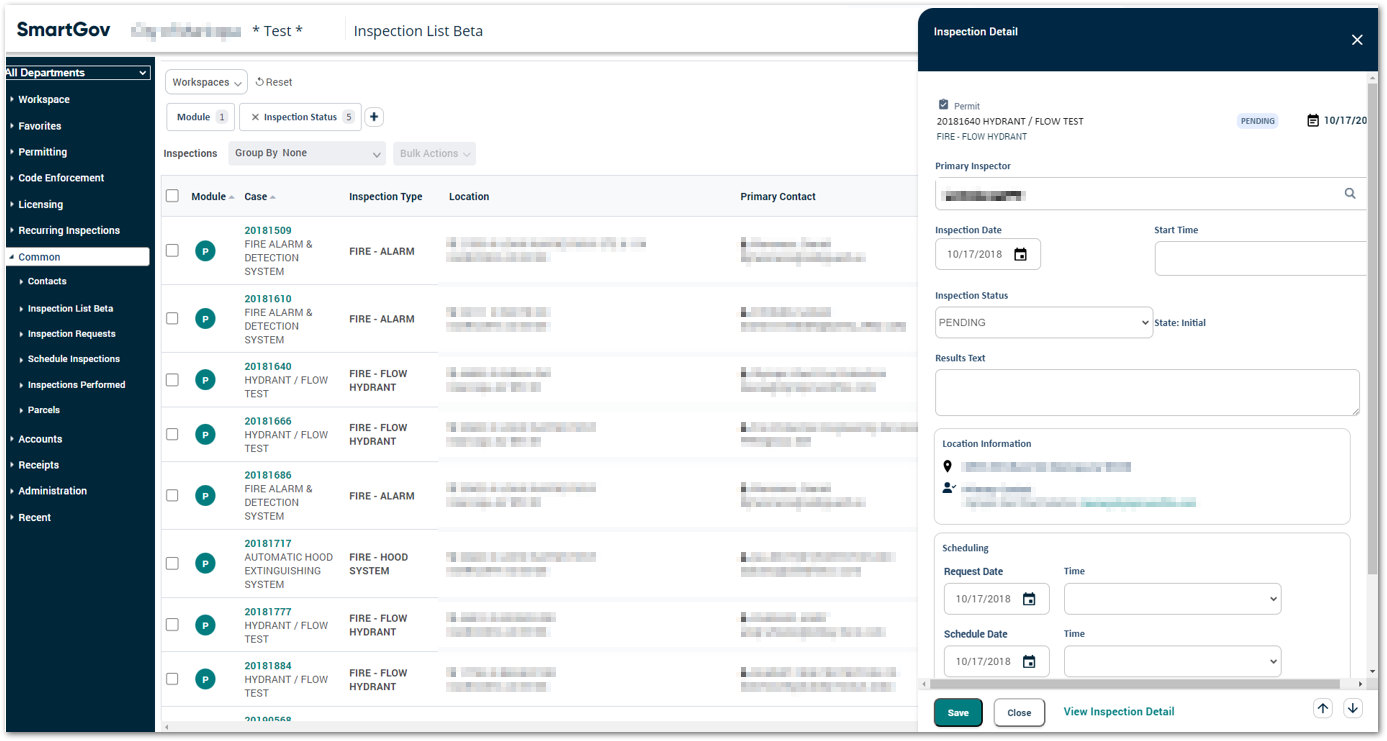Open the Workspaces dropdown
The image size is (1387, 741).
pyautogui.click(x=206, y=82)
